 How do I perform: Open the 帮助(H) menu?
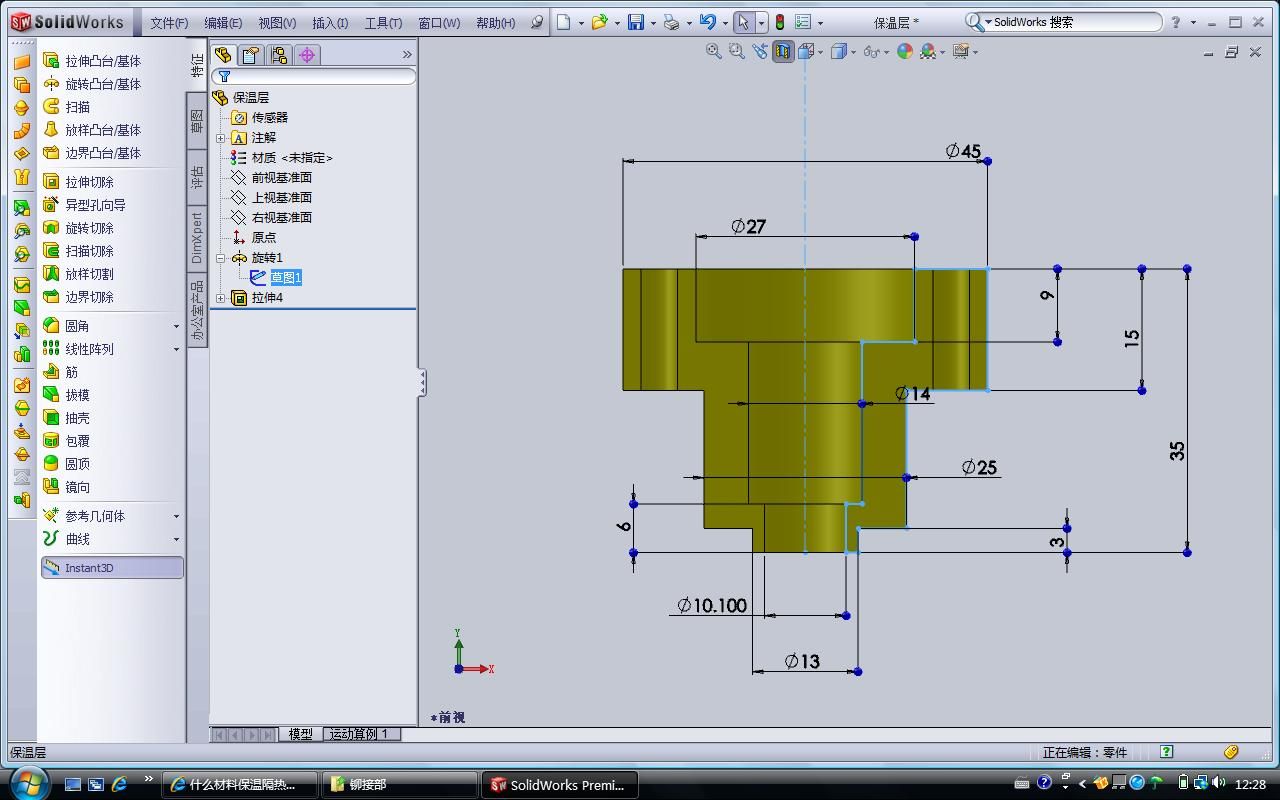click(x=496, y=23)
